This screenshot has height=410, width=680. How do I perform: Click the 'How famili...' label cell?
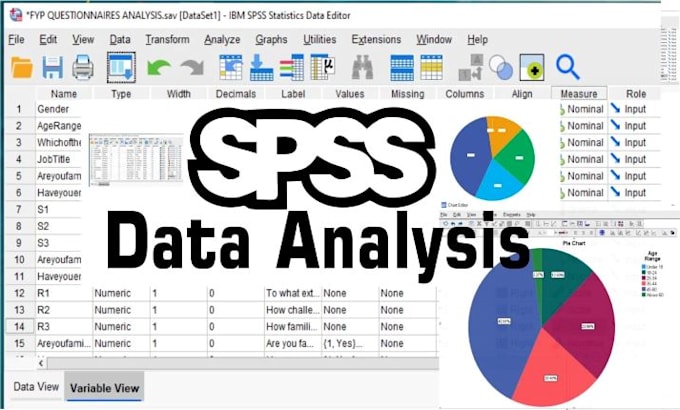pos(292,327)
